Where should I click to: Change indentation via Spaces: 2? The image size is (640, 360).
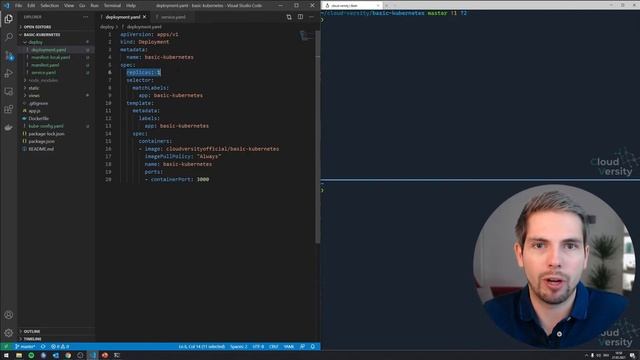pos(239,347)
